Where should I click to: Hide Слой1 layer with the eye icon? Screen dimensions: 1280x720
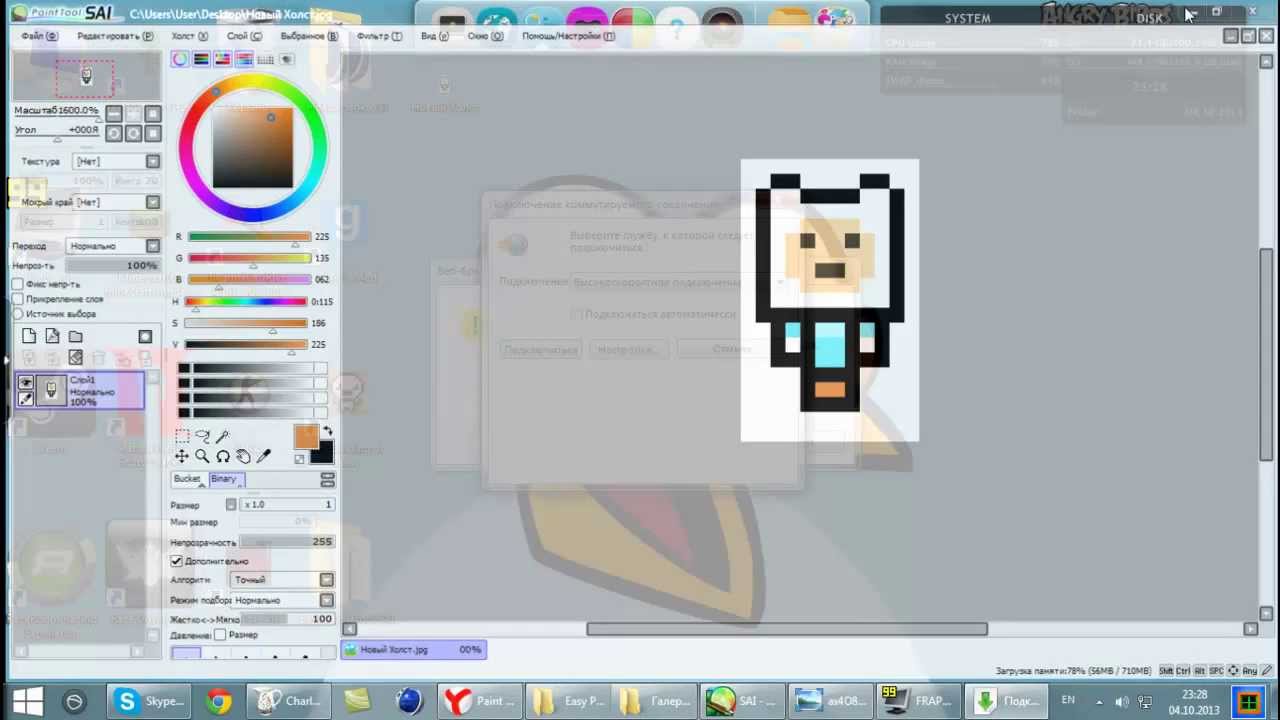coord(26,382)
